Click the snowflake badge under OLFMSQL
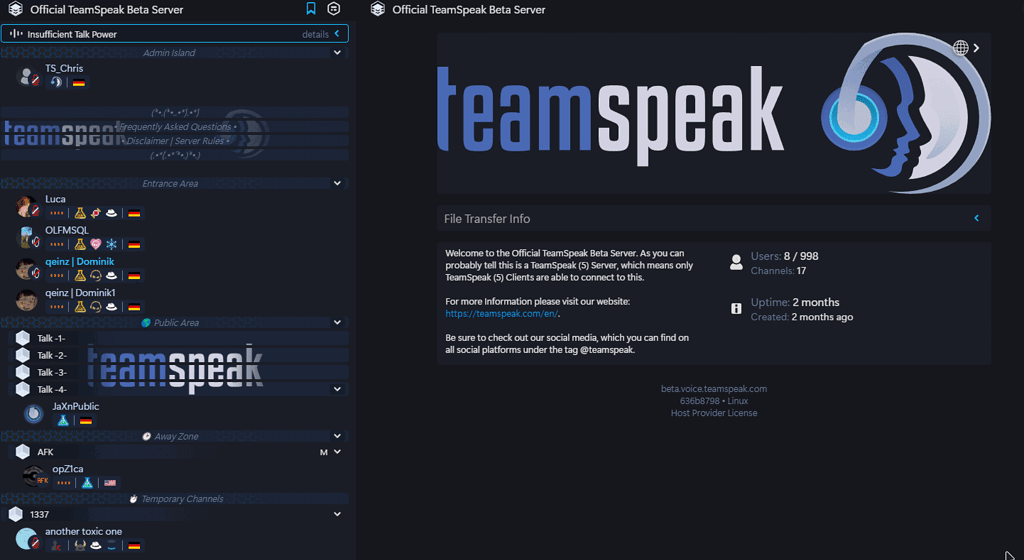This screenshot has height=560, width=1024. click(x=112, y=244)
